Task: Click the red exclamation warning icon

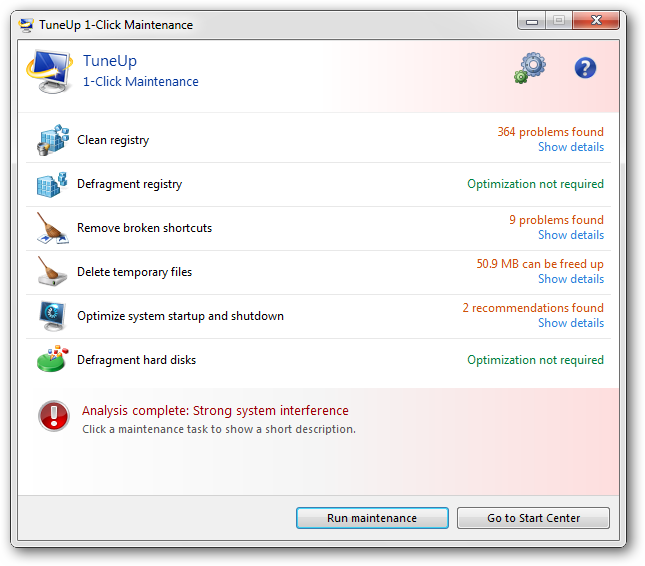Action: [x=54, y=416]
